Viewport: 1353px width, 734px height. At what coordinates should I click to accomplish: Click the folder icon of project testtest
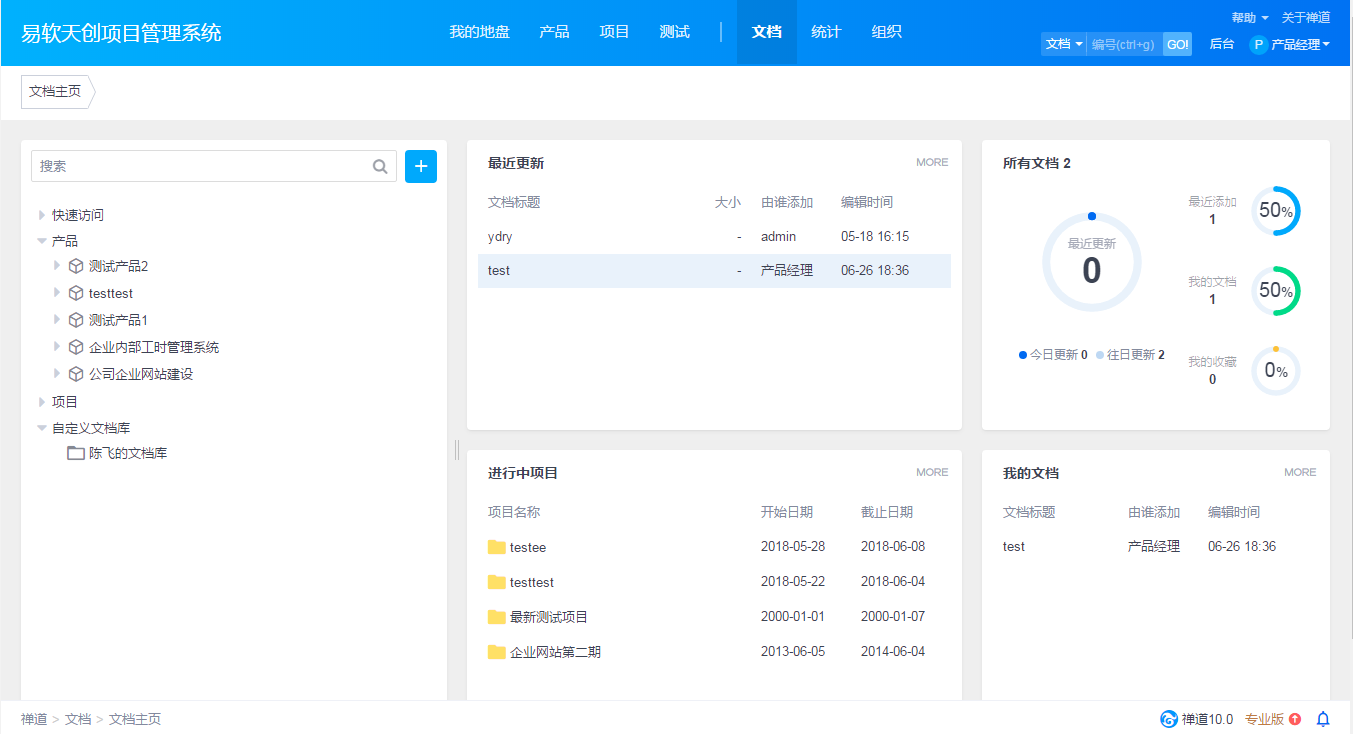coord(497,582)
